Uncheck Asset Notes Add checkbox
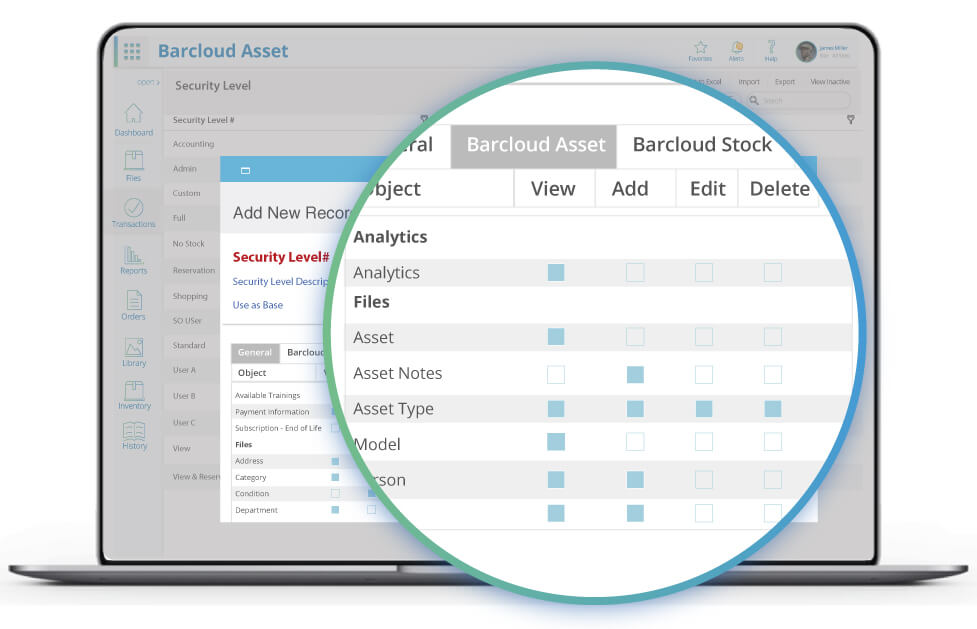977x629 pixels. click(635, 375)
